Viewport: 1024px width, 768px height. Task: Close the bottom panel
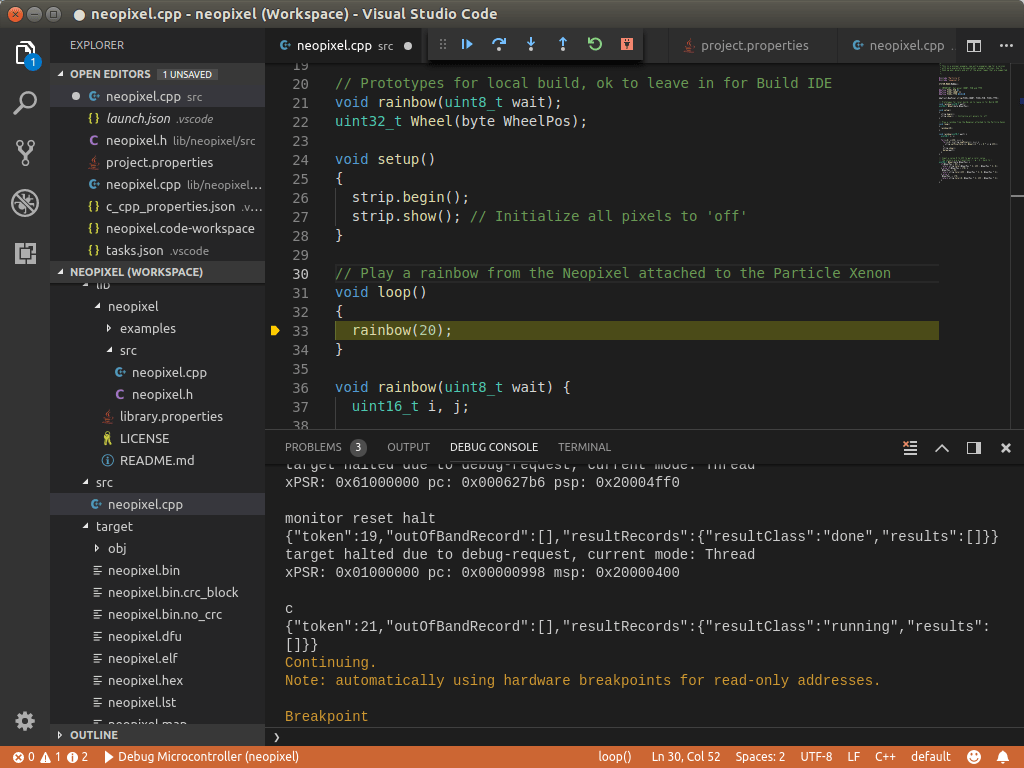pos(1006,448)
